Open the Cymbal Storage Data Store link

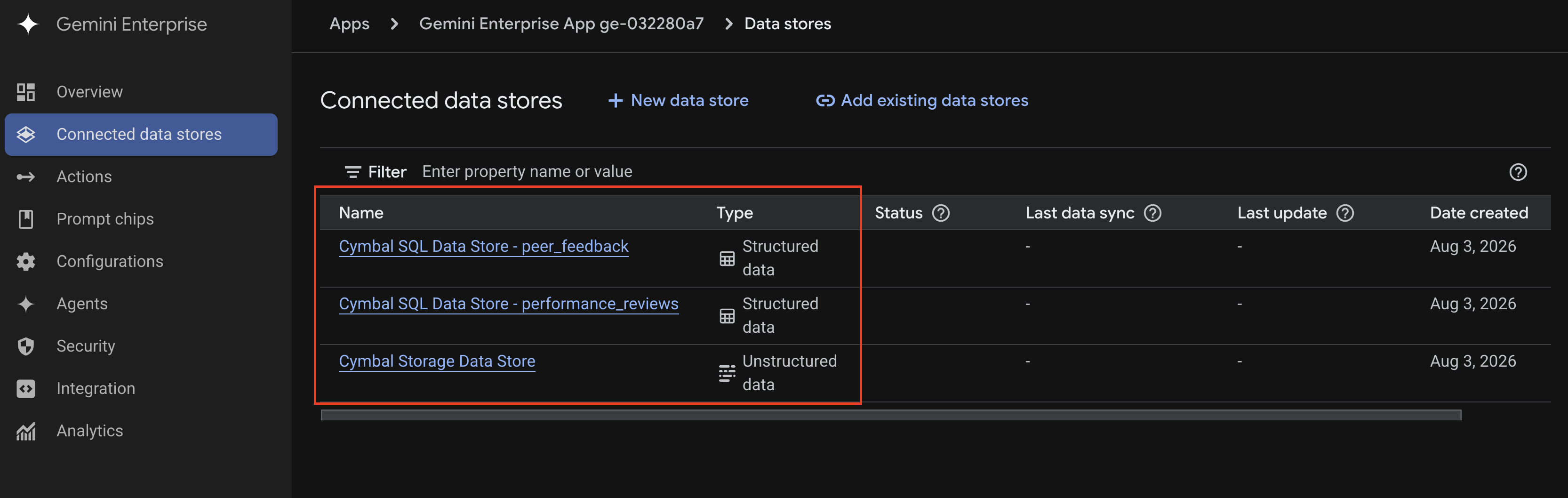(437, 361)
